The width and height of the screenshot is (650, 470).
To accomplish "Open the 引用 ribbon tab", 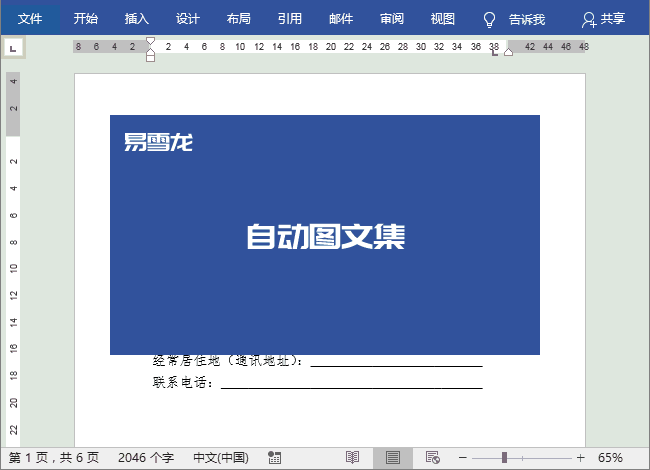I will 290,19.
